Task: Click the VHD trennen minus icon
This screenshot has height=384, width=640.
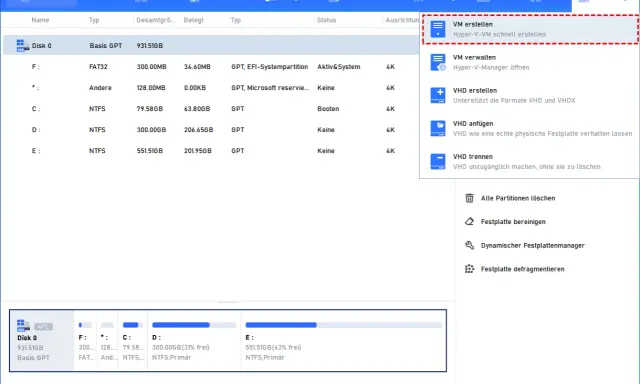Action: 438,162
